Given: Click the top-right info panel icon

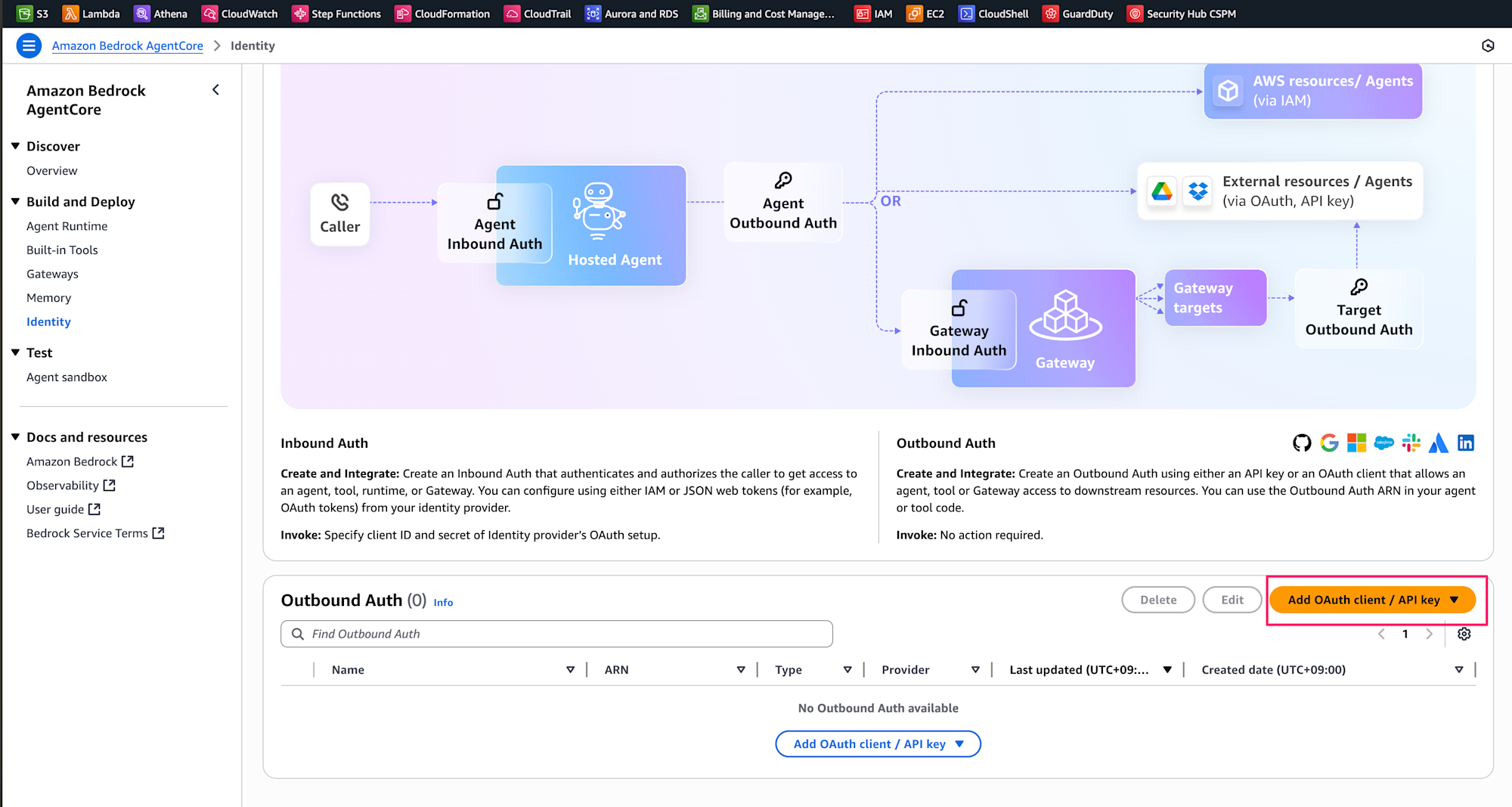Looking at the screenshot, I should (1488, 45).
